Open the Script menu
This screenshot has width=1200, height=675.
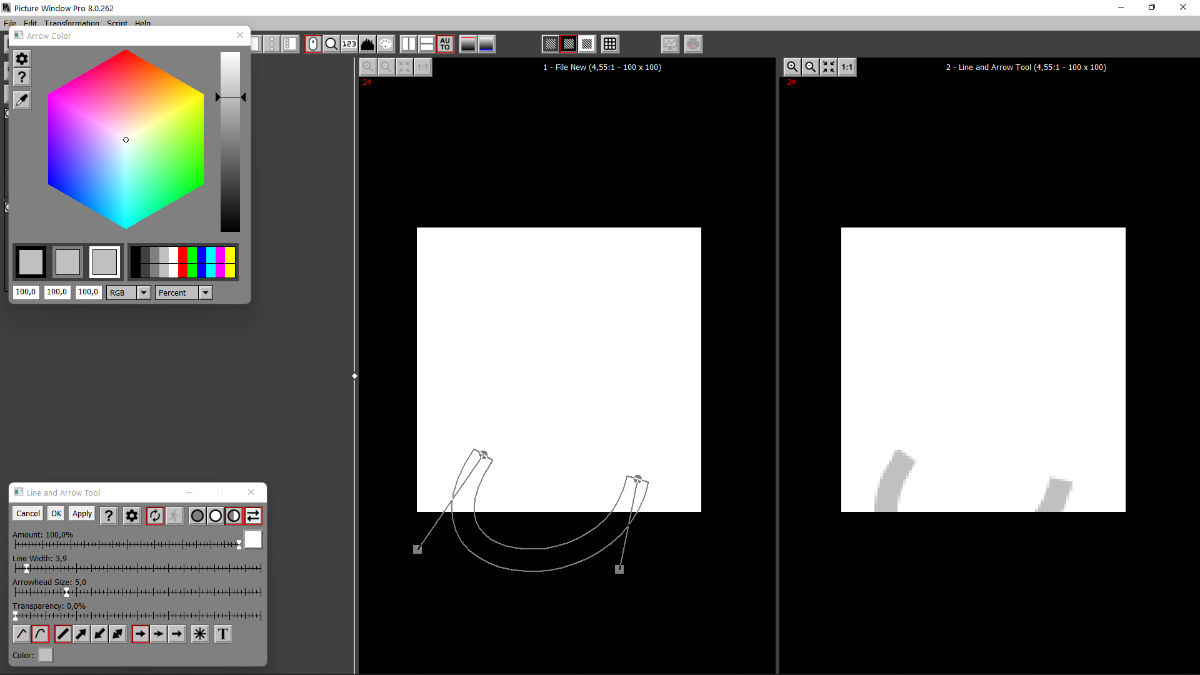[x=117, y=23]
